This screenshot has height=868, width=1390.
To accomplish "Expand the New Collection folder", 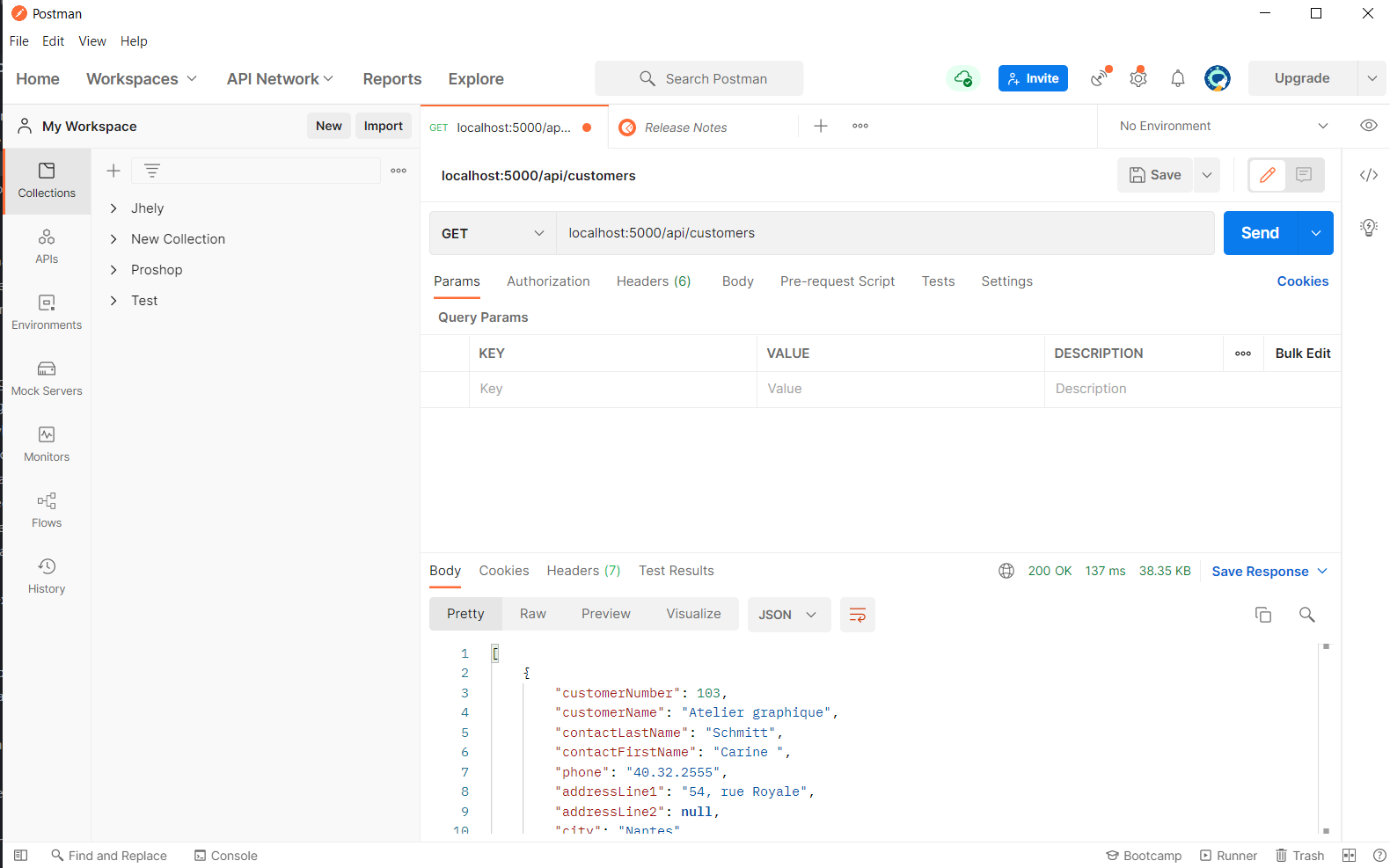I will (113, 239).
